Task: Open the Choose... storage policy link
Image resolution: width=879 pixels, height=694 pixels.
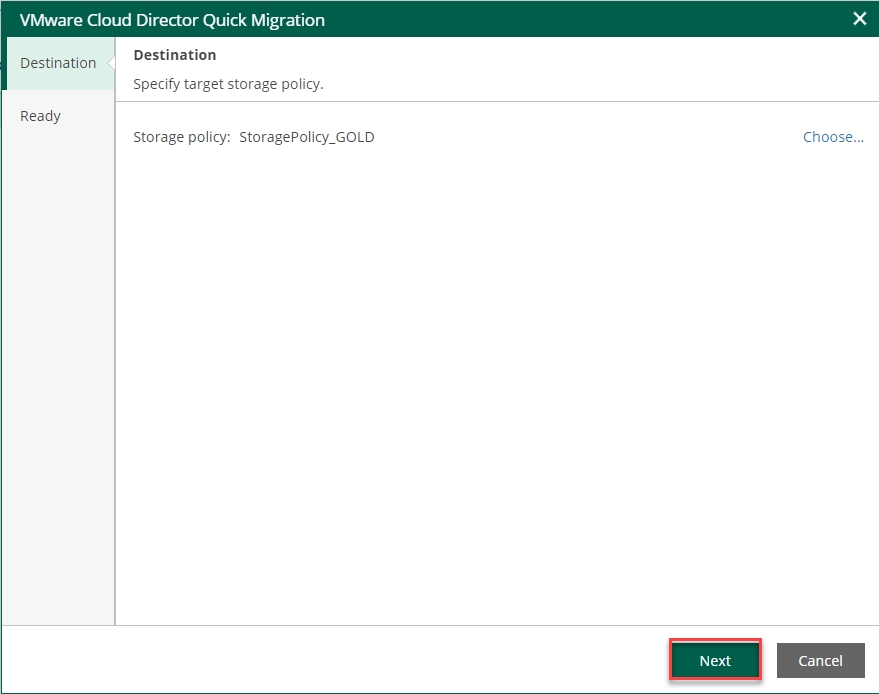Action: coord(833,137)
